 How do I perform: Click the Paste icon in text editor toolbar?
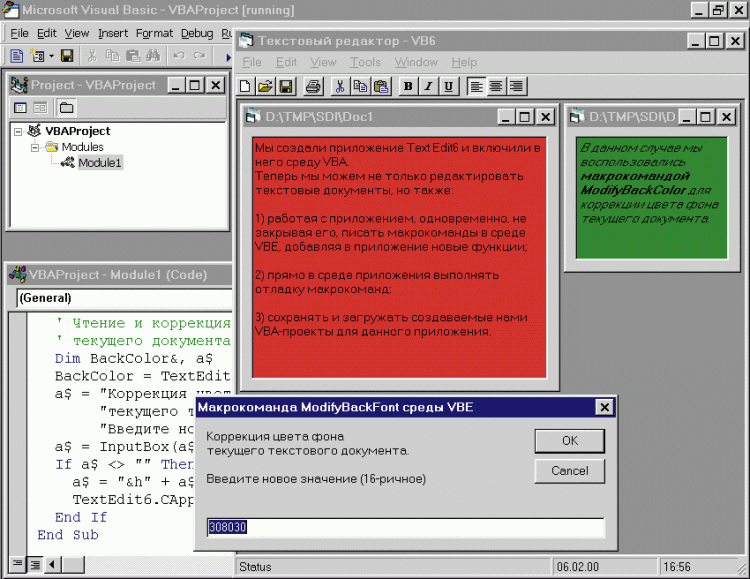click(380, 86)
